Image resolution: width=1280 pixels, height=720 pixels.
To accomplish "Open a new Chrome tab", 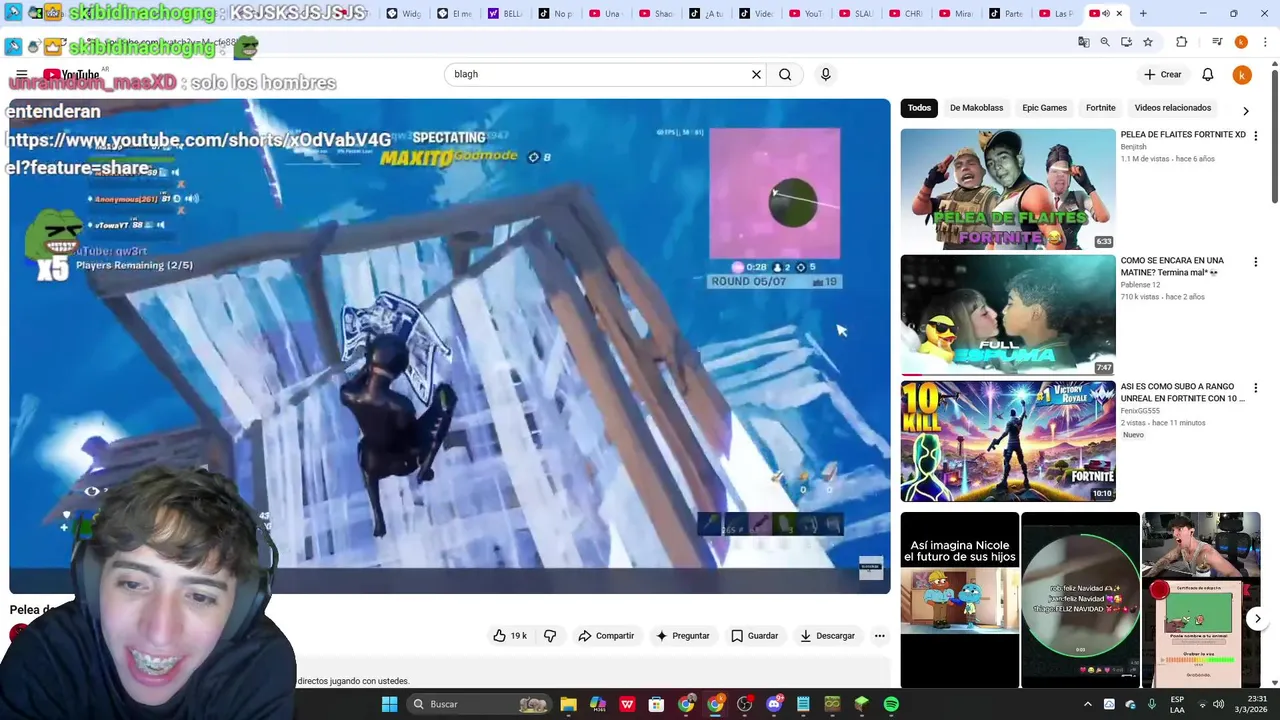I will 1143,14.
